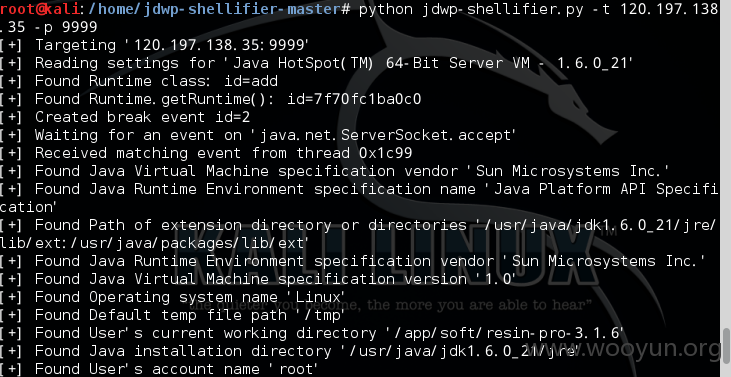Click the 'Java Virtual Machine specification version 1.0' line
731x377 pixels.
click(x=258, y=279)
